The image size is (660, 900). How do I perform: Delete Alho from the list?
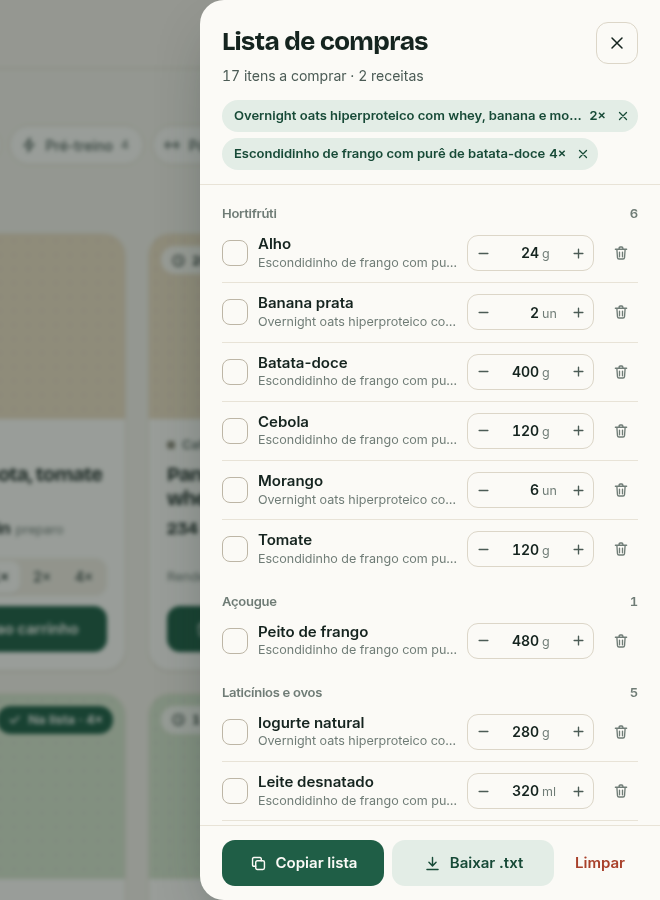click(621, 253)
